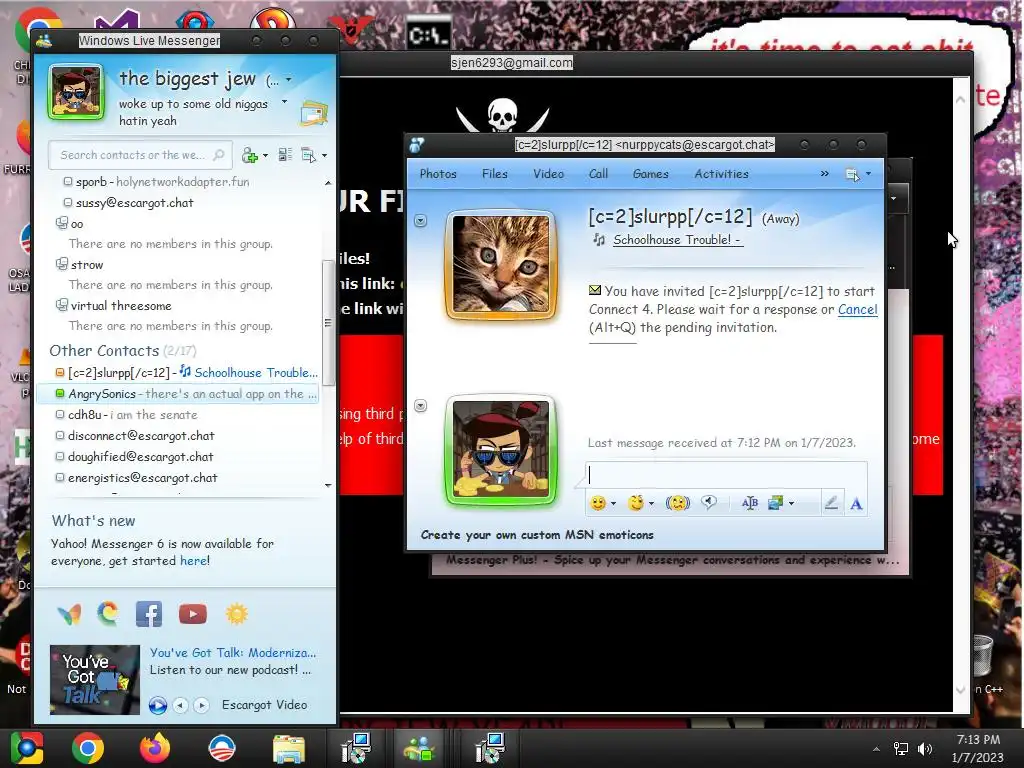Click the Escargot Video link

(264, 705)
